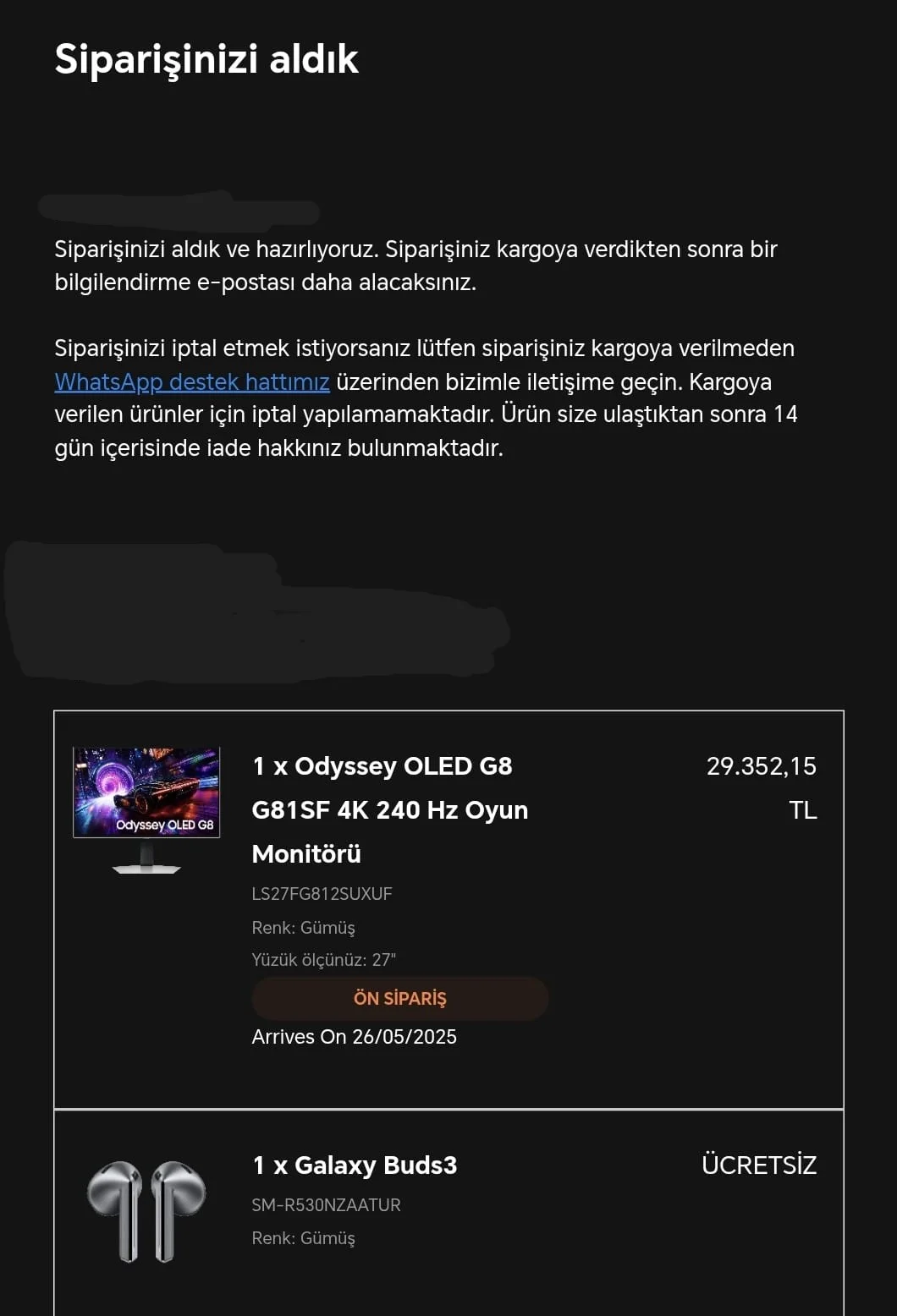The height and width of the screenshot is (1316, 897).
Task: Click the 14 gün iade policy sentence
Action: tap(426, 430)
